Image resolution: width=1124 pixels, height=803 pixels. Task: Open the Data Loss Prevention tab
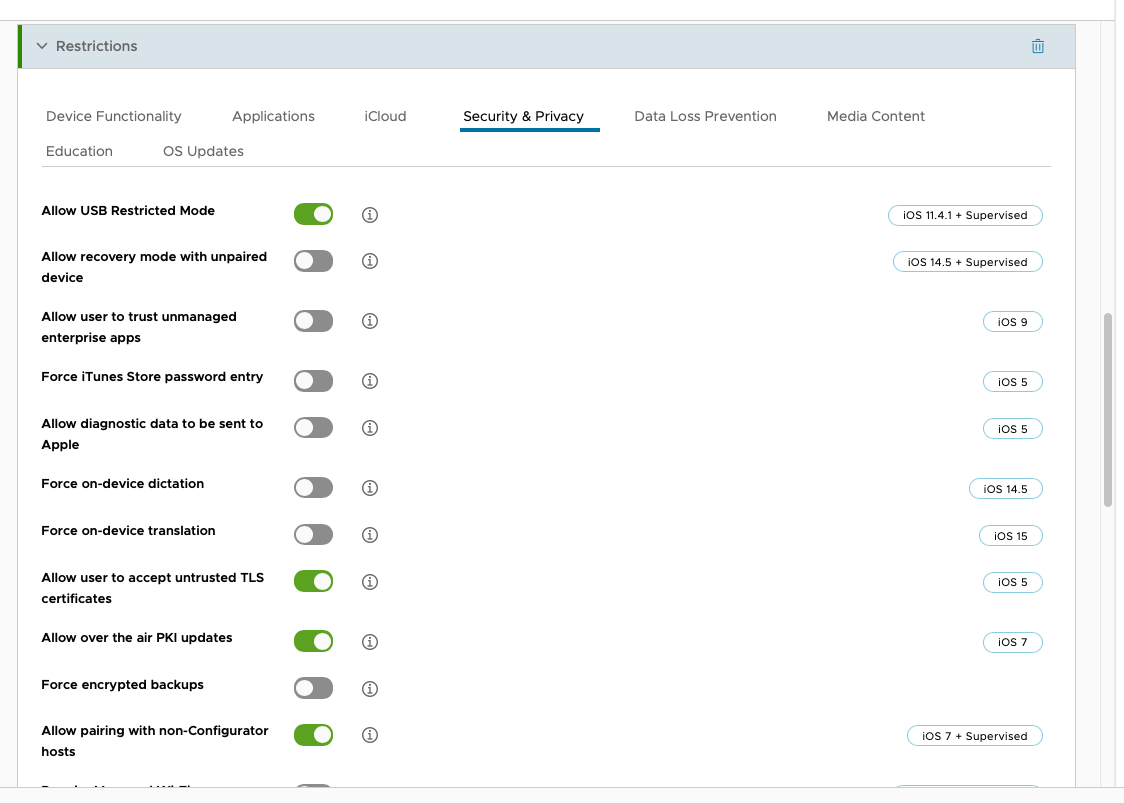(x=705, y=116)
